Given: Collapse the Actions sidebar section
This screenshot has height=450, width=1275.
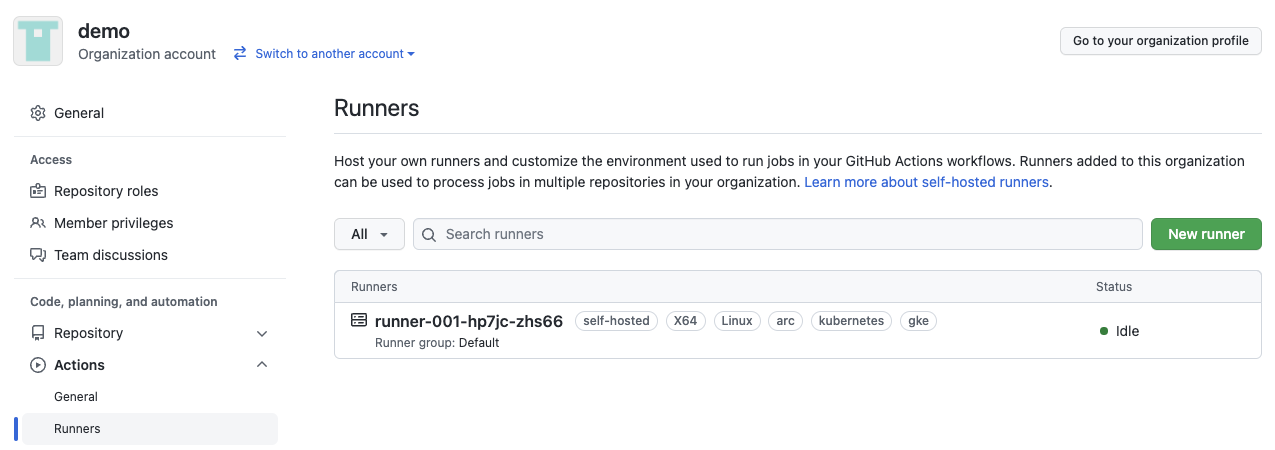Looking at the screenshot, I should tap(262, 365).
